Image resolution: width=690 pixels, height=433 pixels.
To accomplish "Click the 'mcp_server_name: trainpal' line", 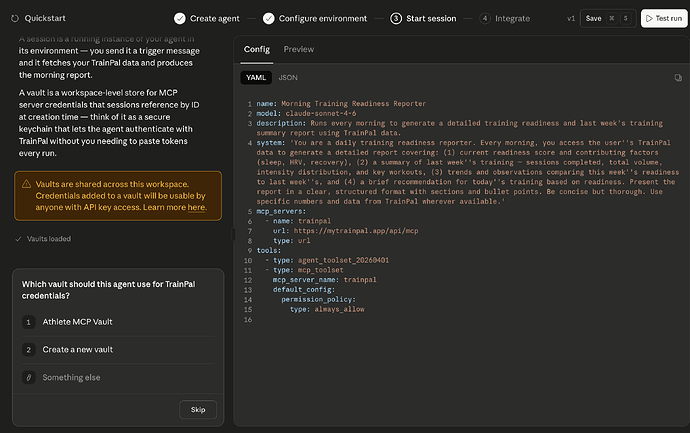I will [x=324, y=280].
